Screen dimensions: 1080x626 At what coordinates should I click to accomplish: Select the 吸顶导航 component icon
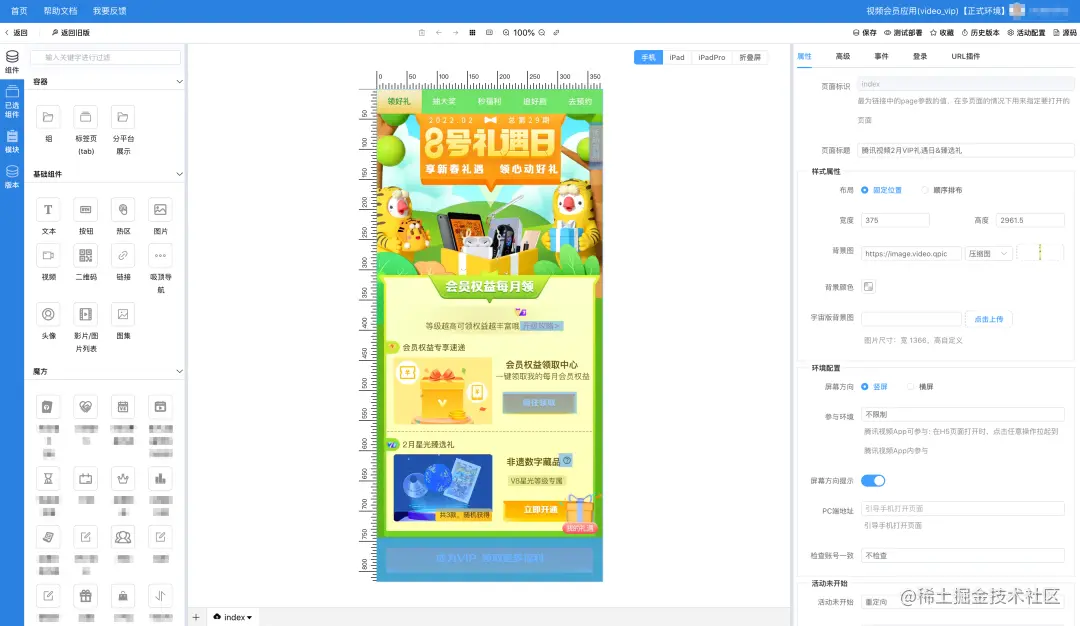click(x=160, y=257)
